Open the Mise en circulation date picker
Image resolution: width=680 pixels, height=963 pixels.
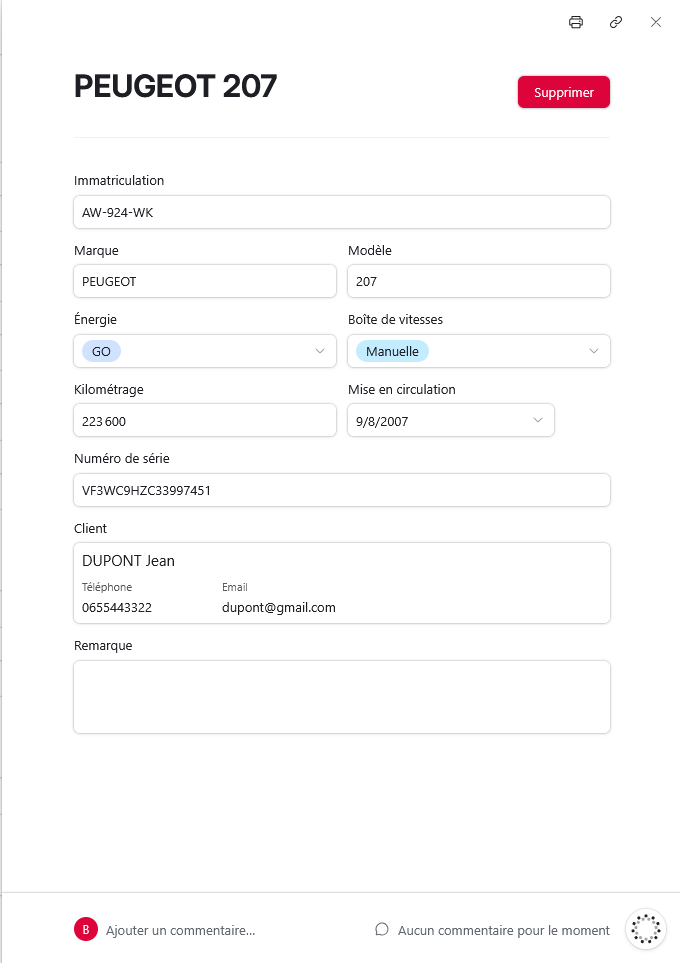[x=539, y=421]
